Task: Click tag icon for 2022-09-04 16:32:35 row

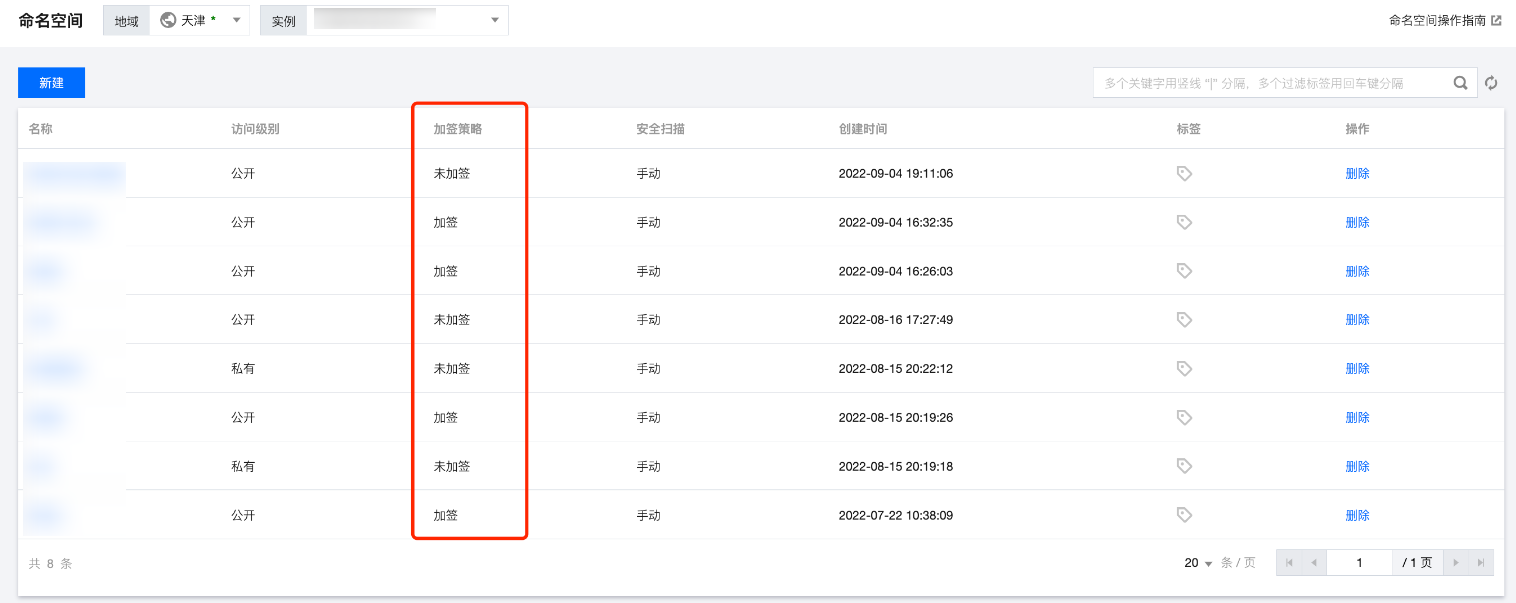Action: pyautogui.click(x=1184, y=223)
